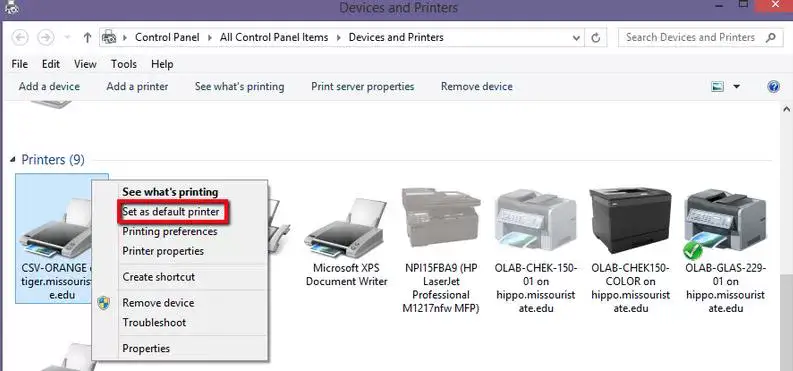
Task: Click Add a device
Action: (49, 86)
